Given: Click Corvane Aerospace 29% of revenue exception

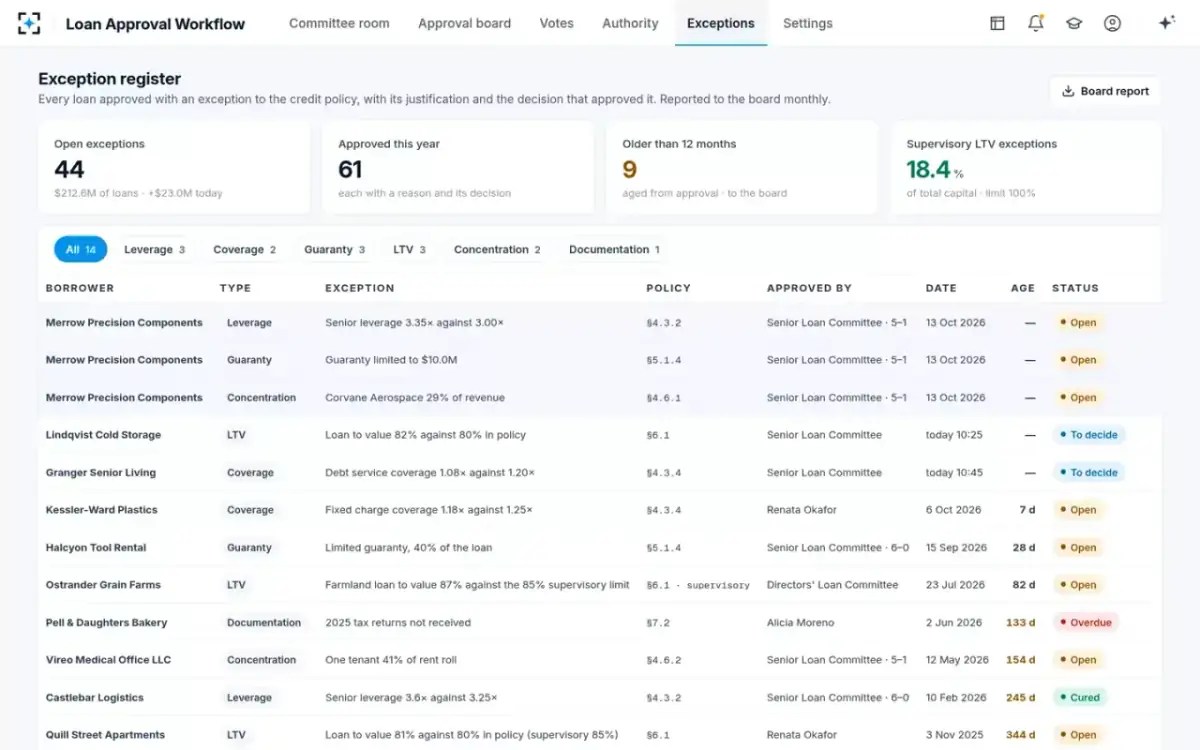Looking at the screenshot, I should (415, 397).
